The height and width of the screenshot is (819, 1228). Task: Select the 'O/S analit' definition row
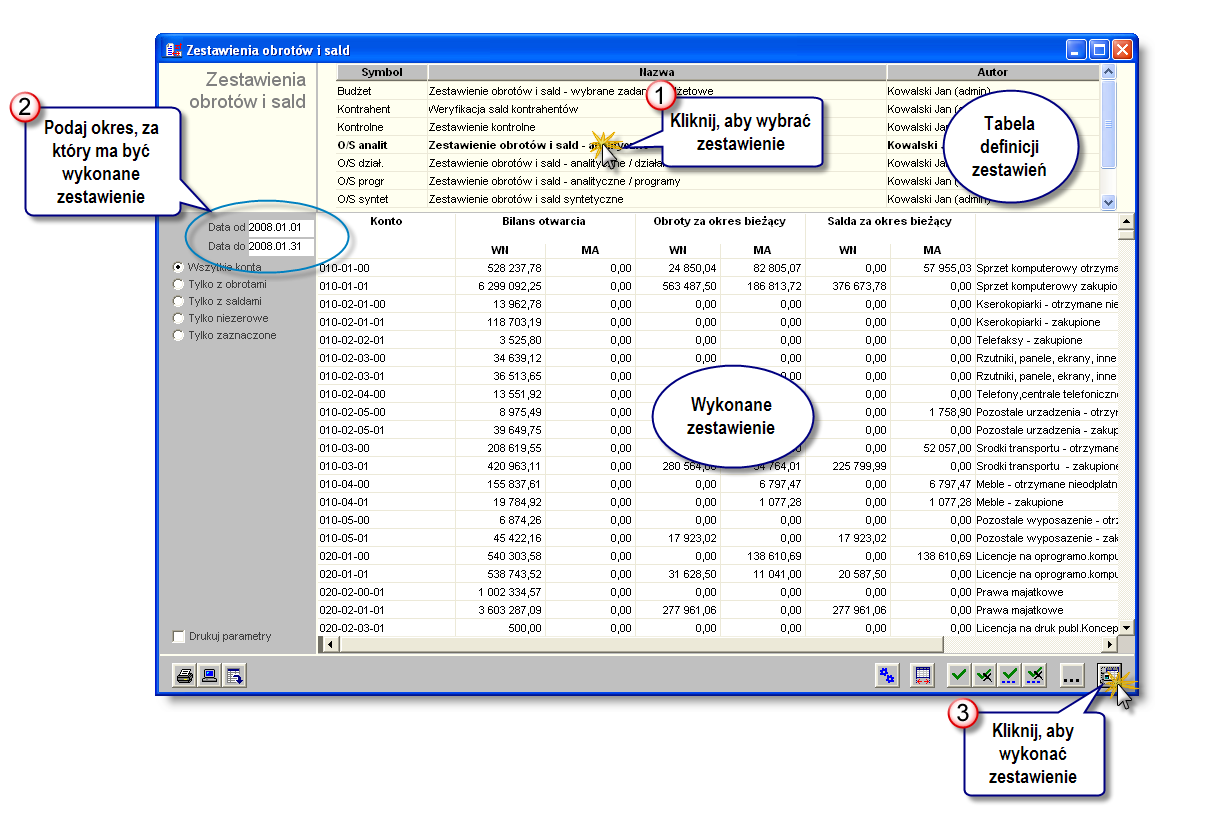(x=717, y=145)
